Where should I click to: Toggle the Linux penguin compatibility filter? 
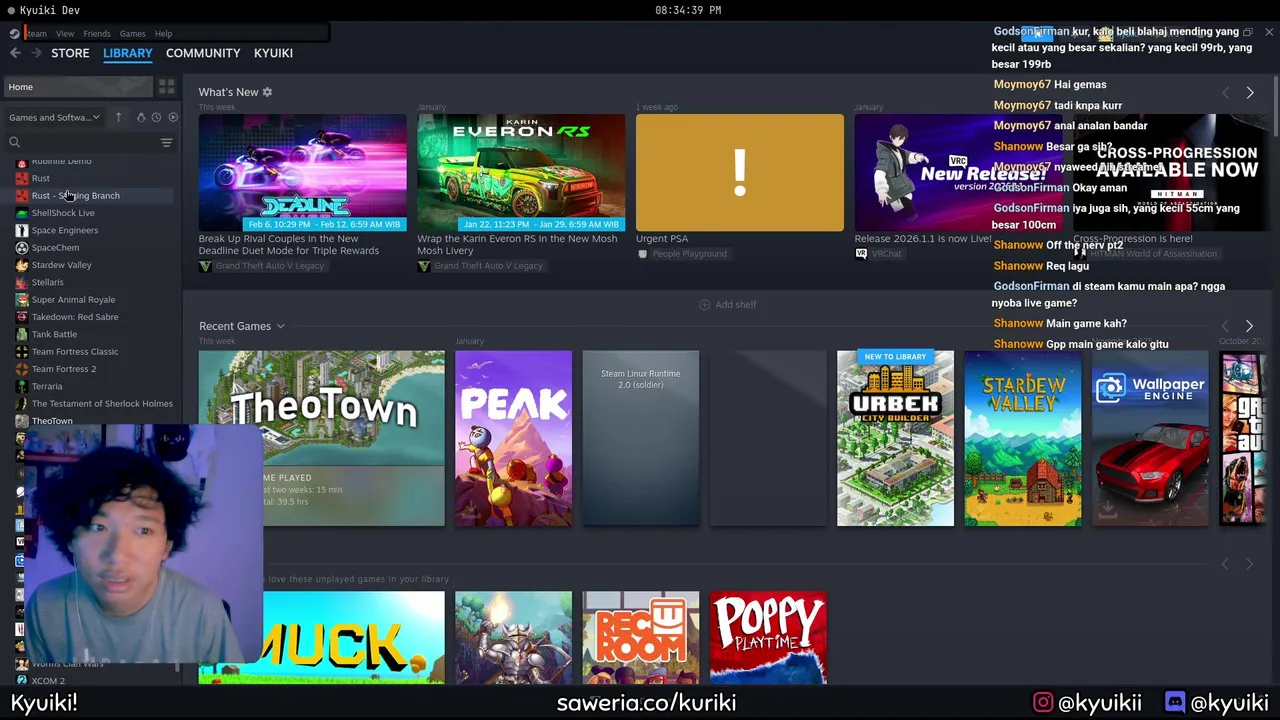(x=141, y=117)
